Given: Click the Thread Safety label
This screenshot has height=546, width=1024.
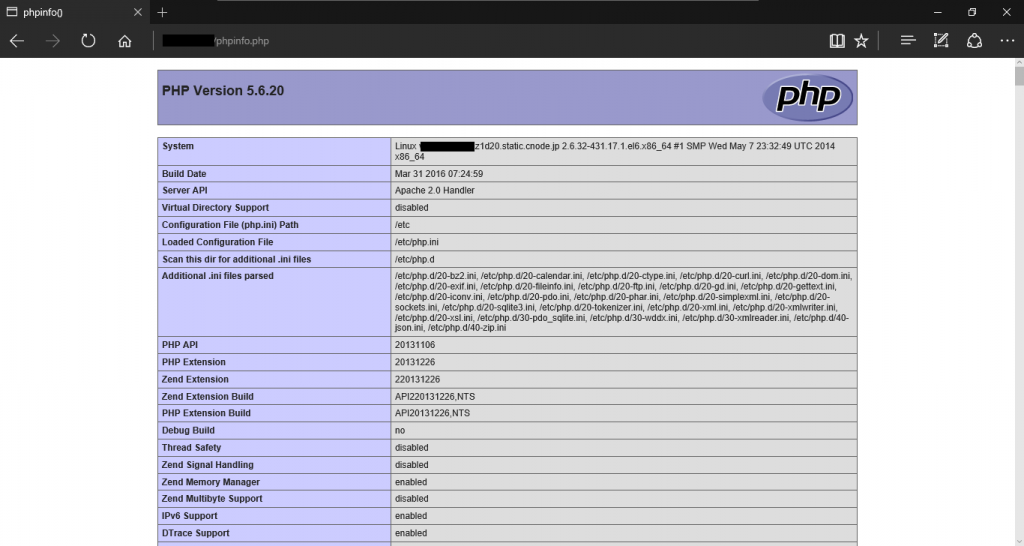Looking at the screenshot, I should tap(191, 448).
